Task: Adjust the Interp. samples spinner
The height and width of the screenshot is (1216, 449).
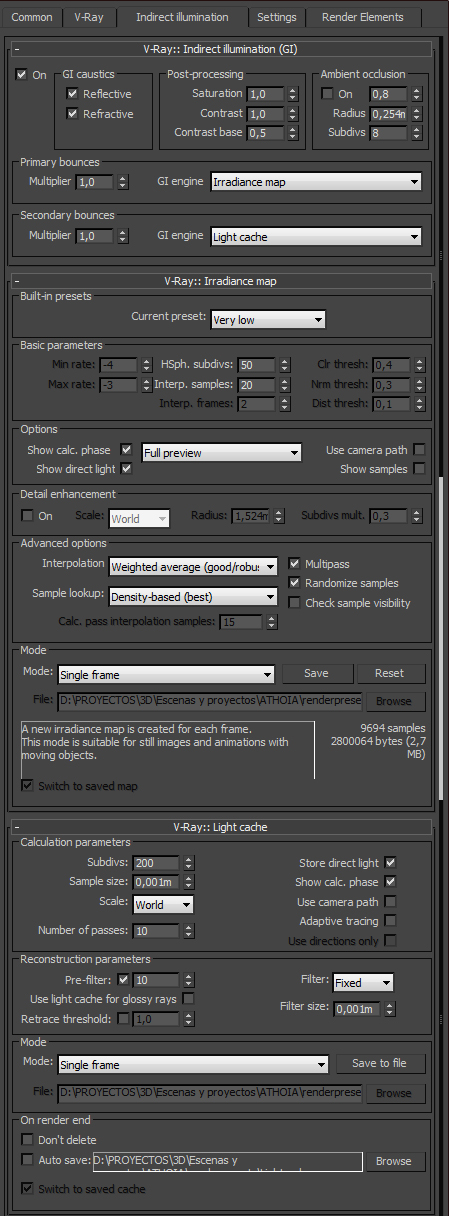Action: pos(283,385)
